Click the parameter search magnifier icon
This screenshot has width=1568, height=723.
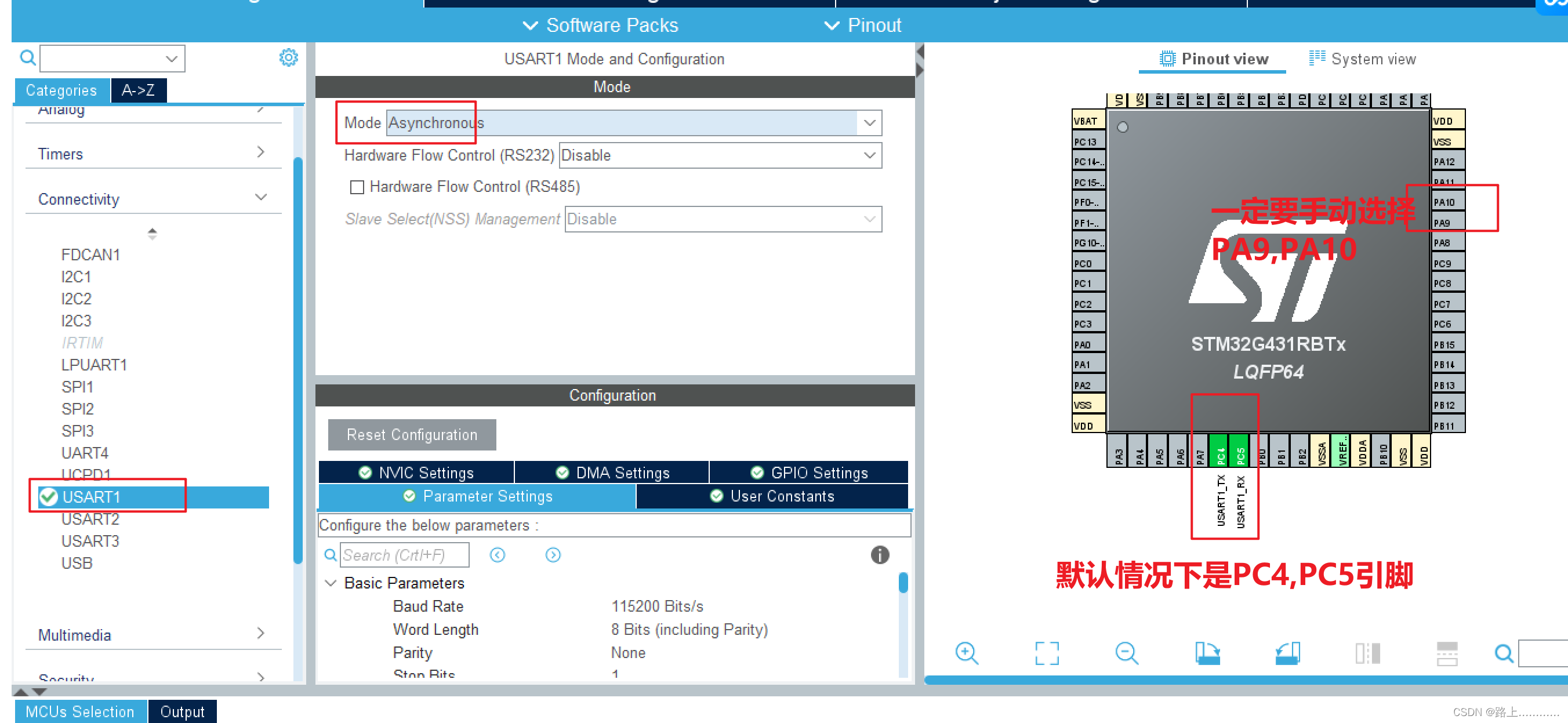pos(330,554)
